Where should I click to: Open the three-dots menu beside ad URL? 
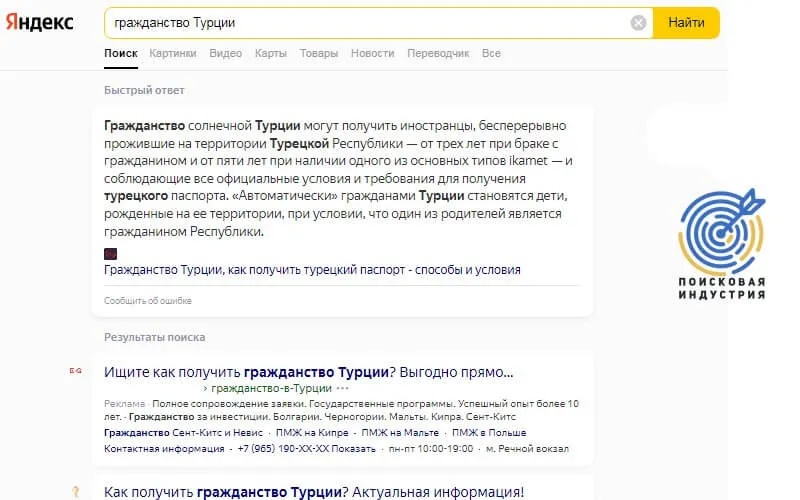pos(343,388)
